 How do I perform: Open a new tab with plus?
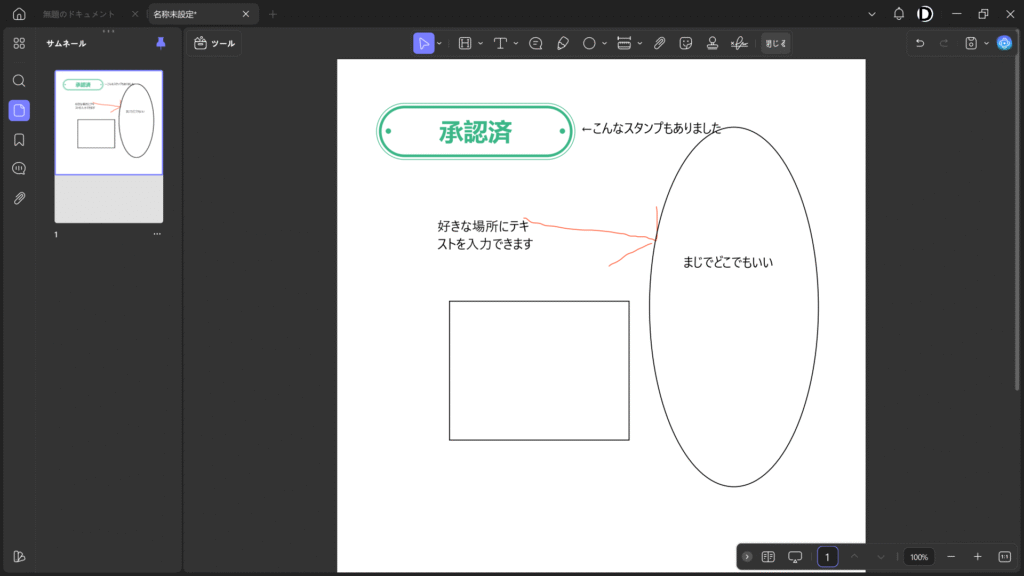click(x=272, y=14)
